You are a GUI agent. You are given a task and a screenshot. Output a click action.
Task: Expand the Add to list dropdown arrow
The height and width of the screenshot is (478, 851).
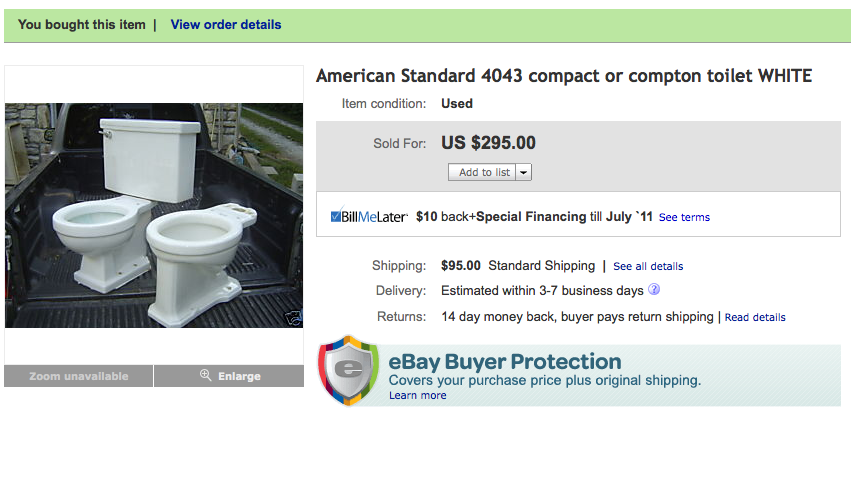point(524,172)
